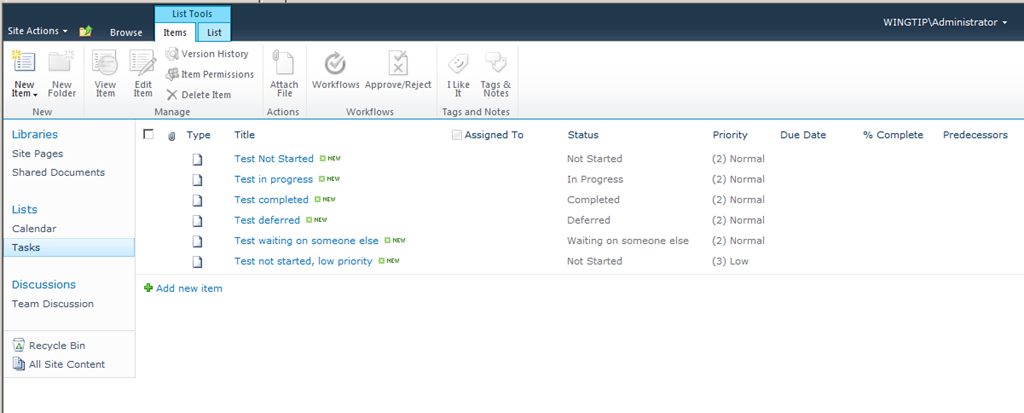The width and height of the screenshot is (1024, 413).
Task: Open the Test Not Started task
Action: coord(274,159)
